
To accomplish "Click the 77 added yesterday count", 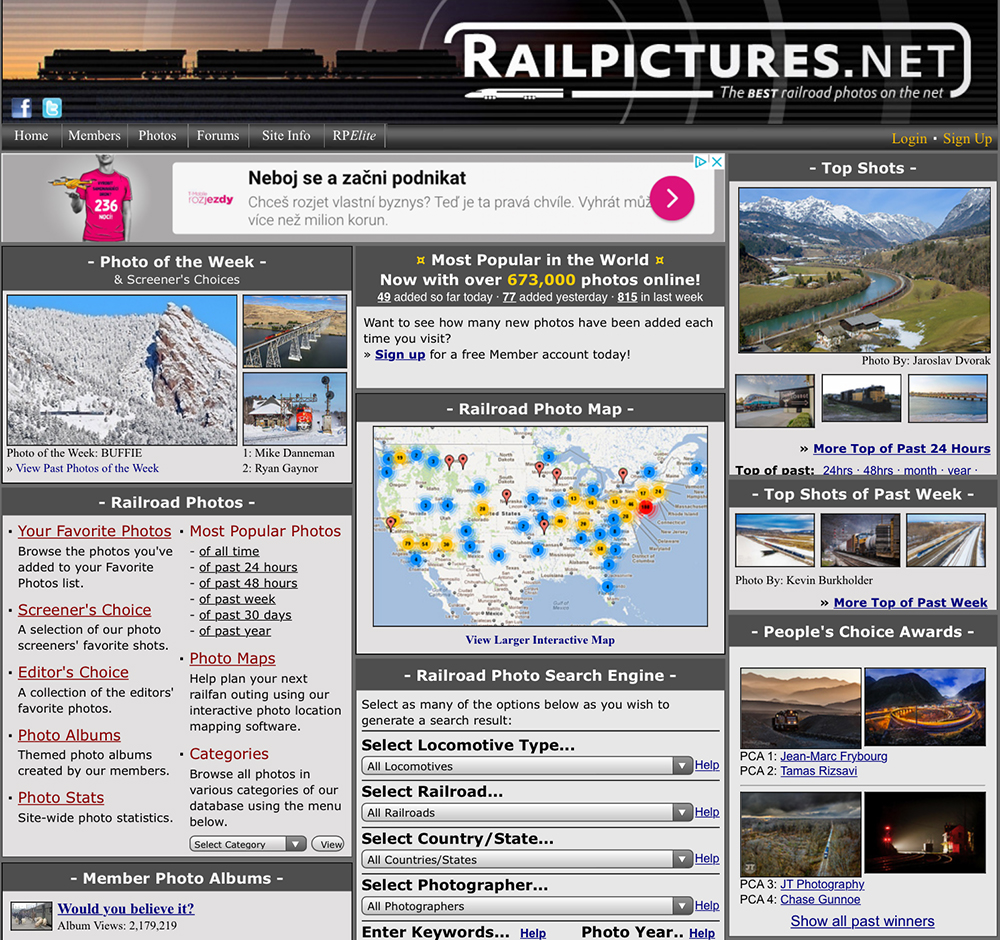I will click(509, 297).
